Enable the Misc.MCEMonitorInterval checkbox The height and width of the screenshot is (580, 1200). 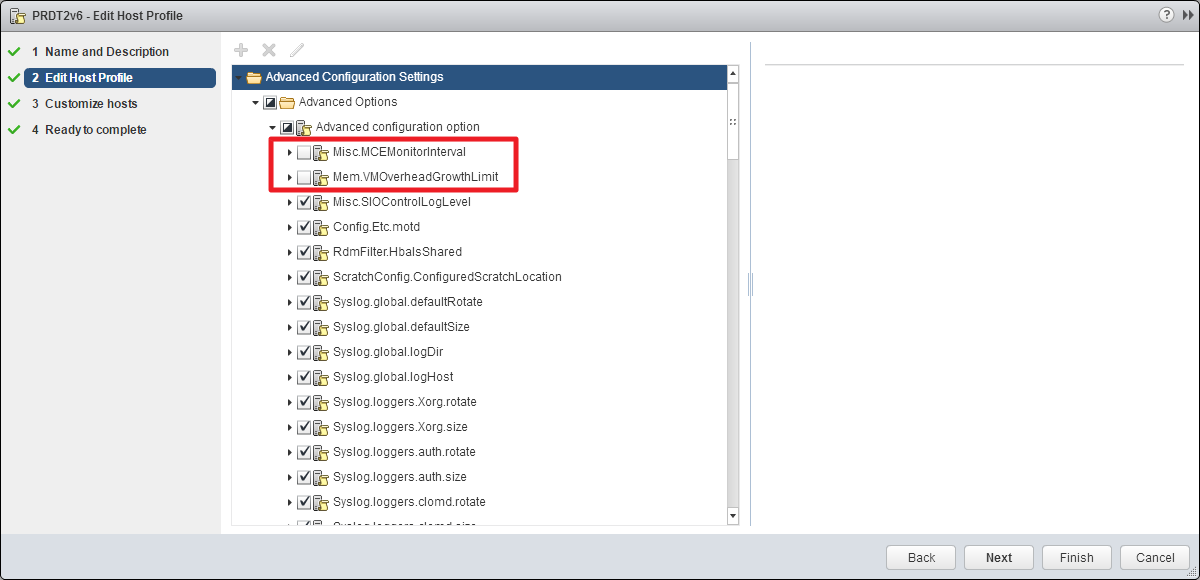[304, 153]
